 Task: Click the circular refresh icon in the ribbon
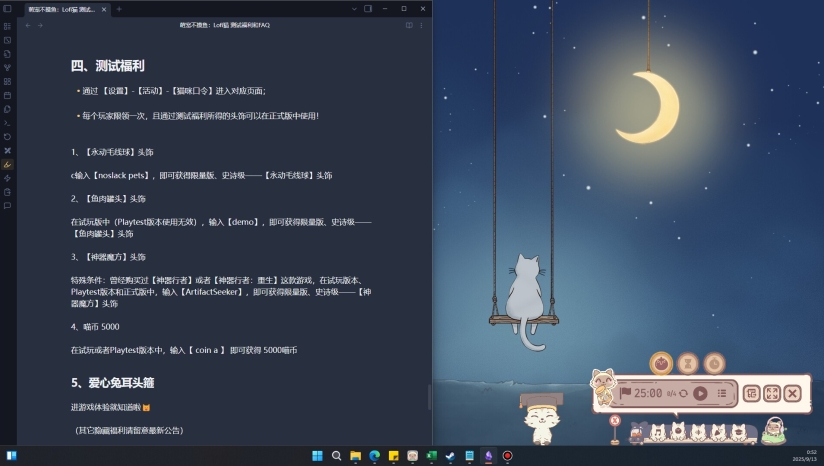(7, 137)
